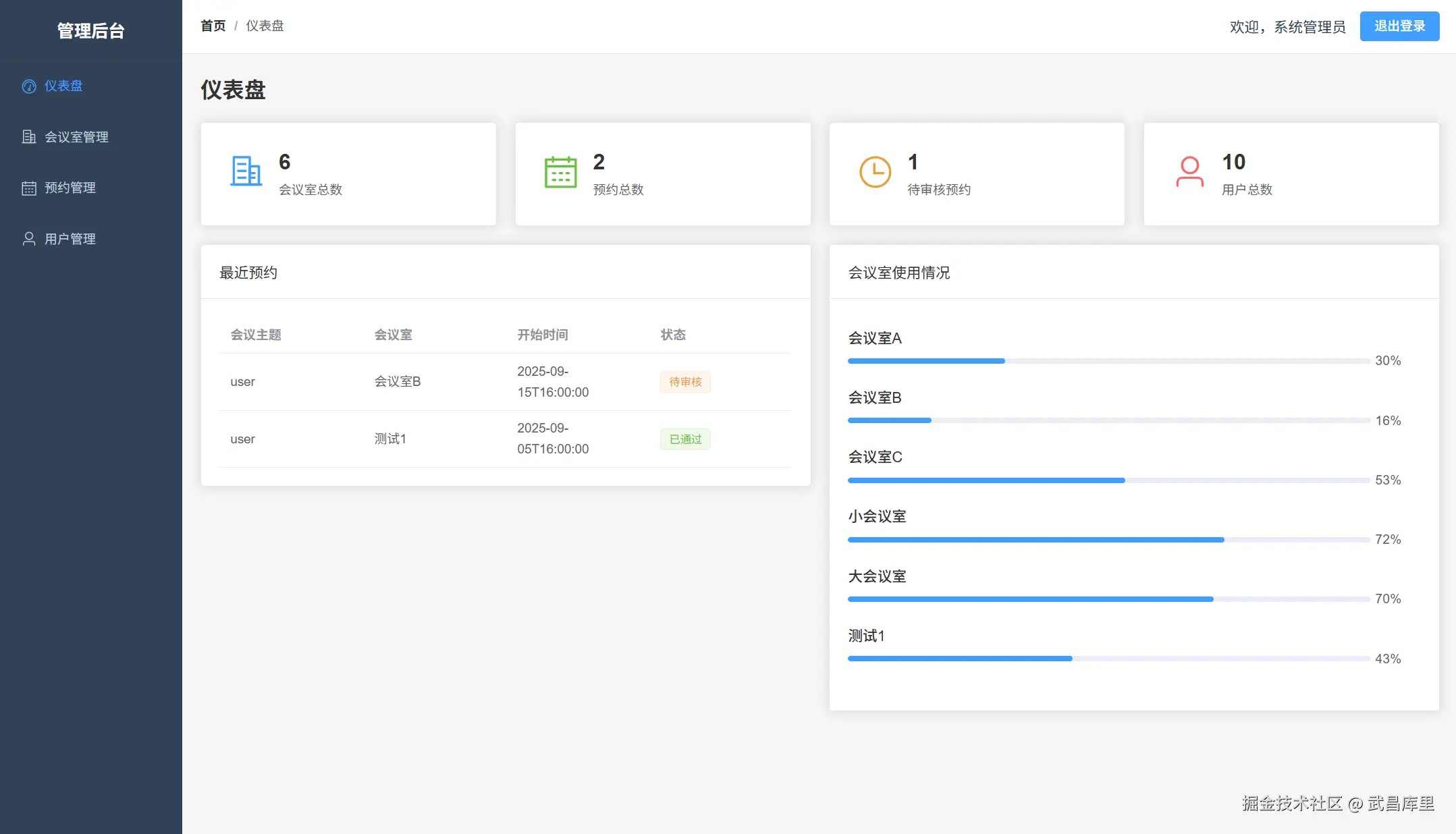Viewport: 1456px width, 834px height.
Task: Open the 会议室管理 menu item
Action: click(76, 137)
